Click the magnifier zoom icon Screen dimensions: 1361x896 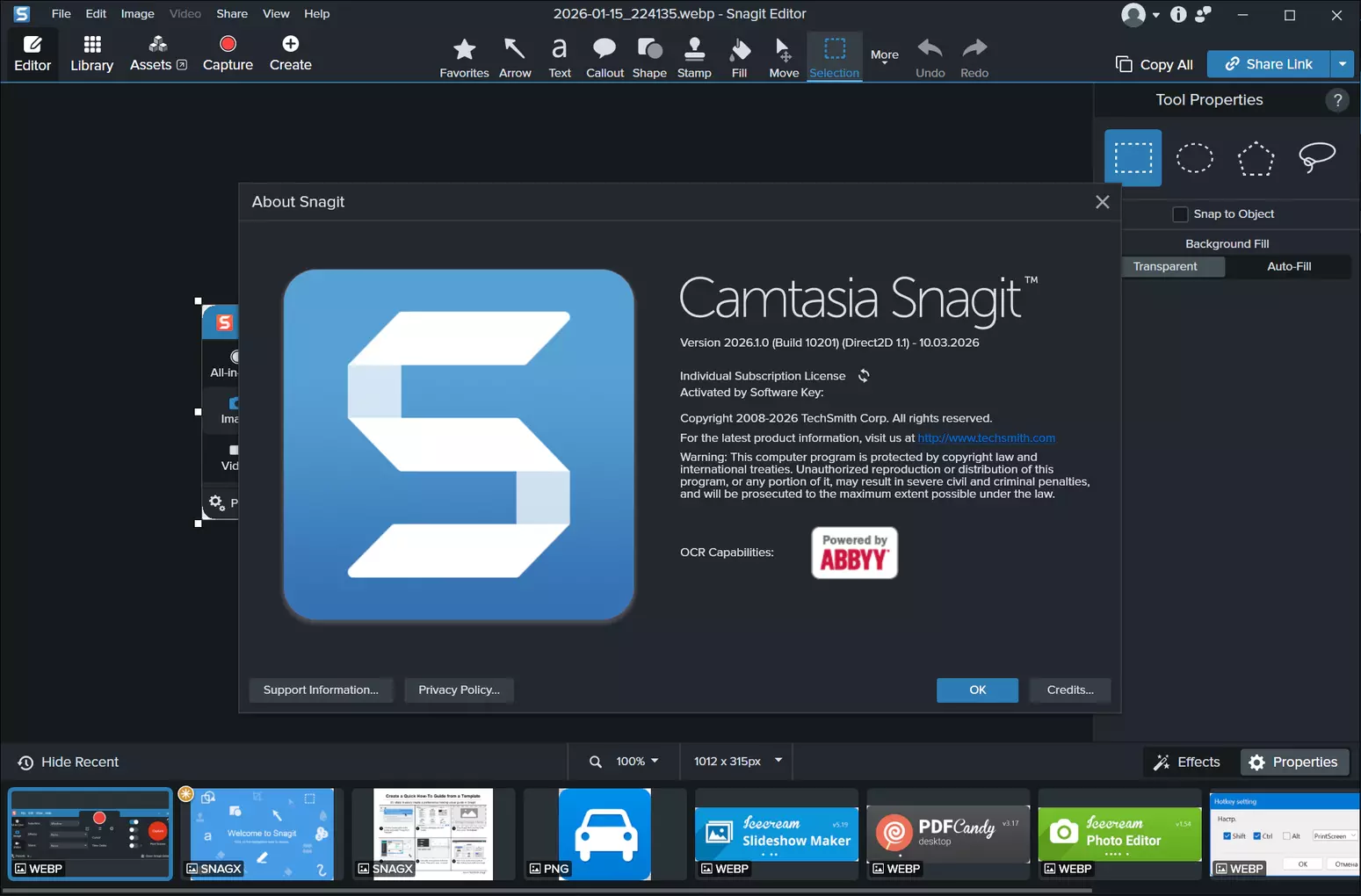(x=596, y=762)
